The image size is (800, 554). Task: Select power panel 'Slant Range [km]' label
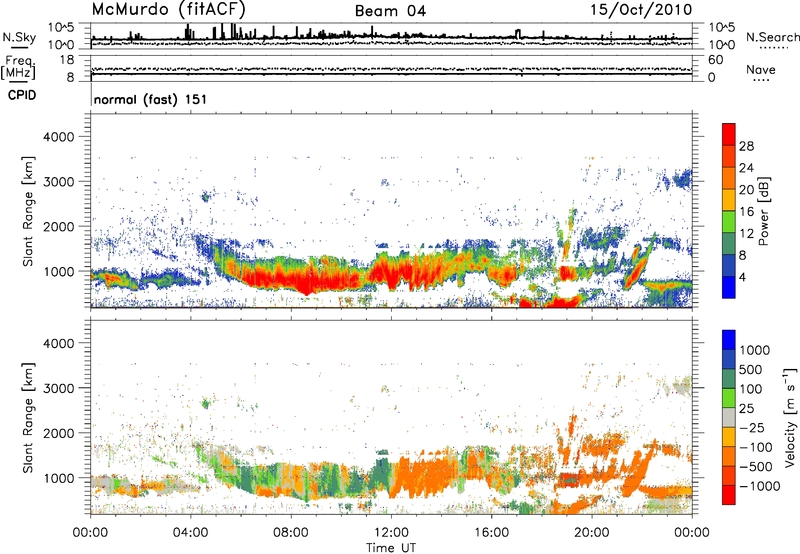[28, 211]
